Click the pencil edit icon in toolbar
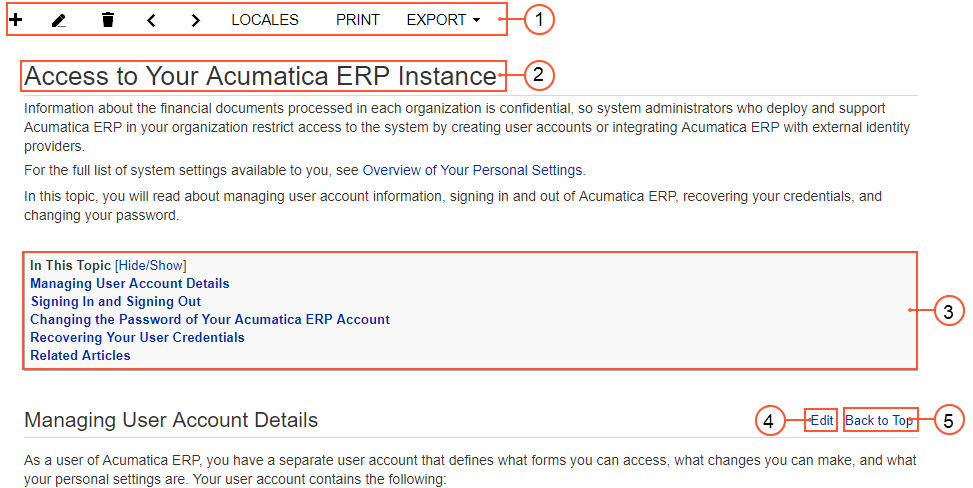Viewport: 973px width, 488px height. point(60,20)
